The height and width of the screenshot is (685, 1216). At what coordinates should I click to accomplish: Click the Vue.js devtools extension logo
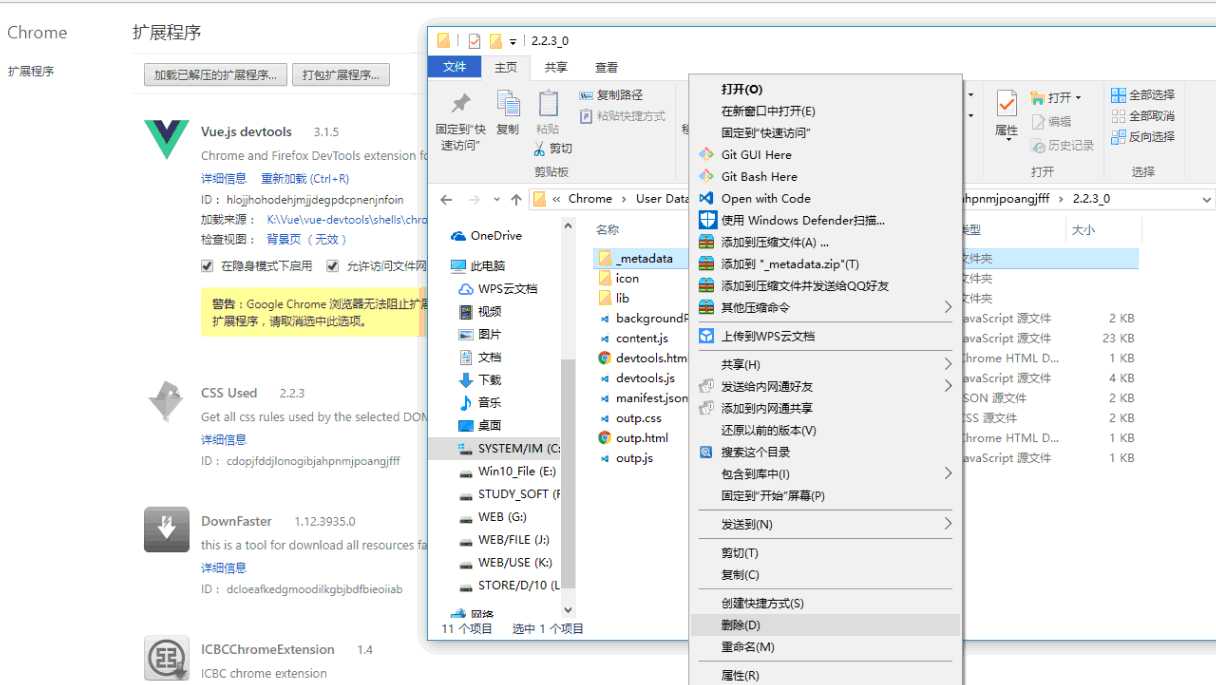pyautogui.click(x=166, y=140)
